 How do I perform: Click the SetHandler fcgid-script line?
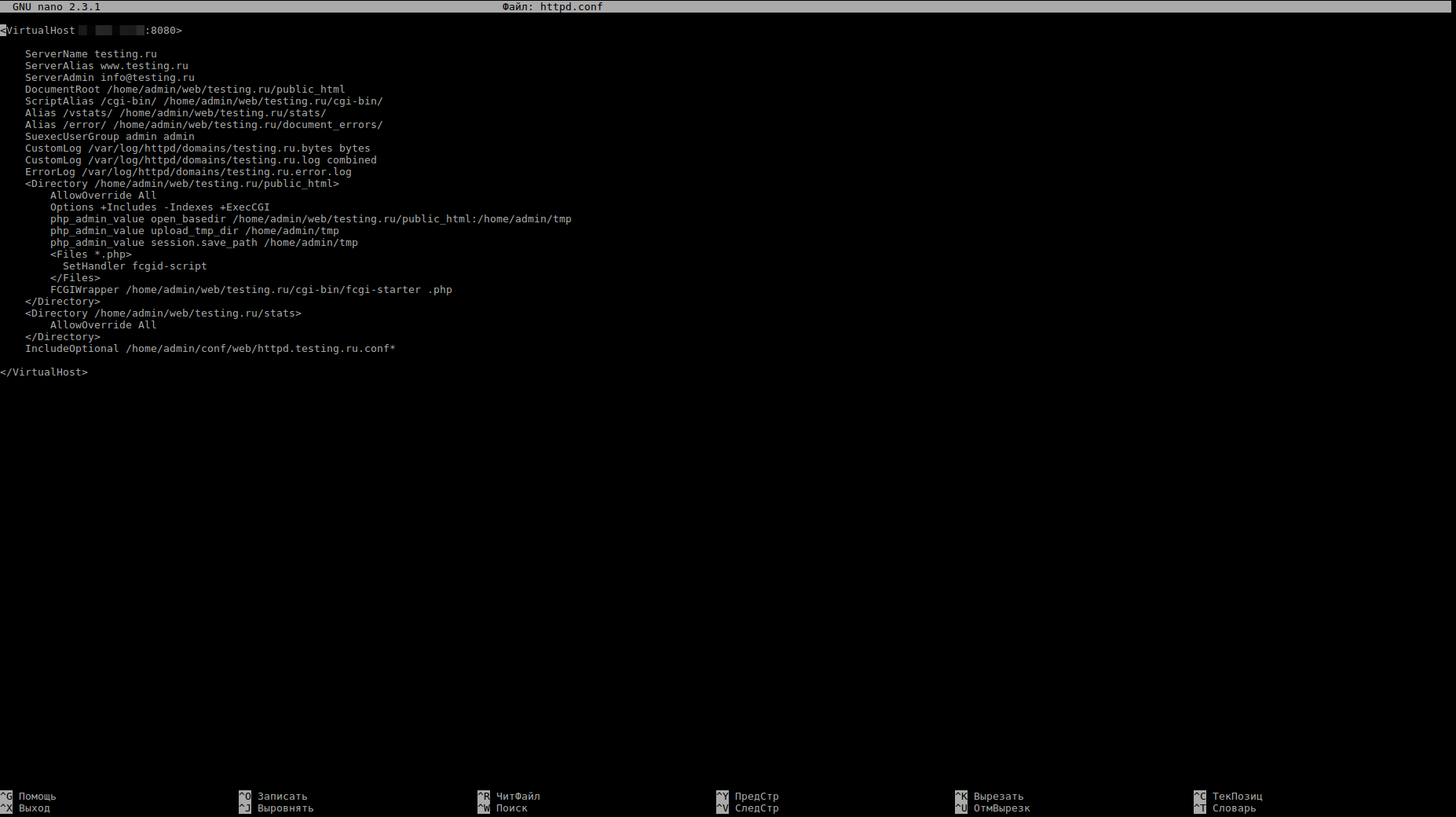(135, 266)
